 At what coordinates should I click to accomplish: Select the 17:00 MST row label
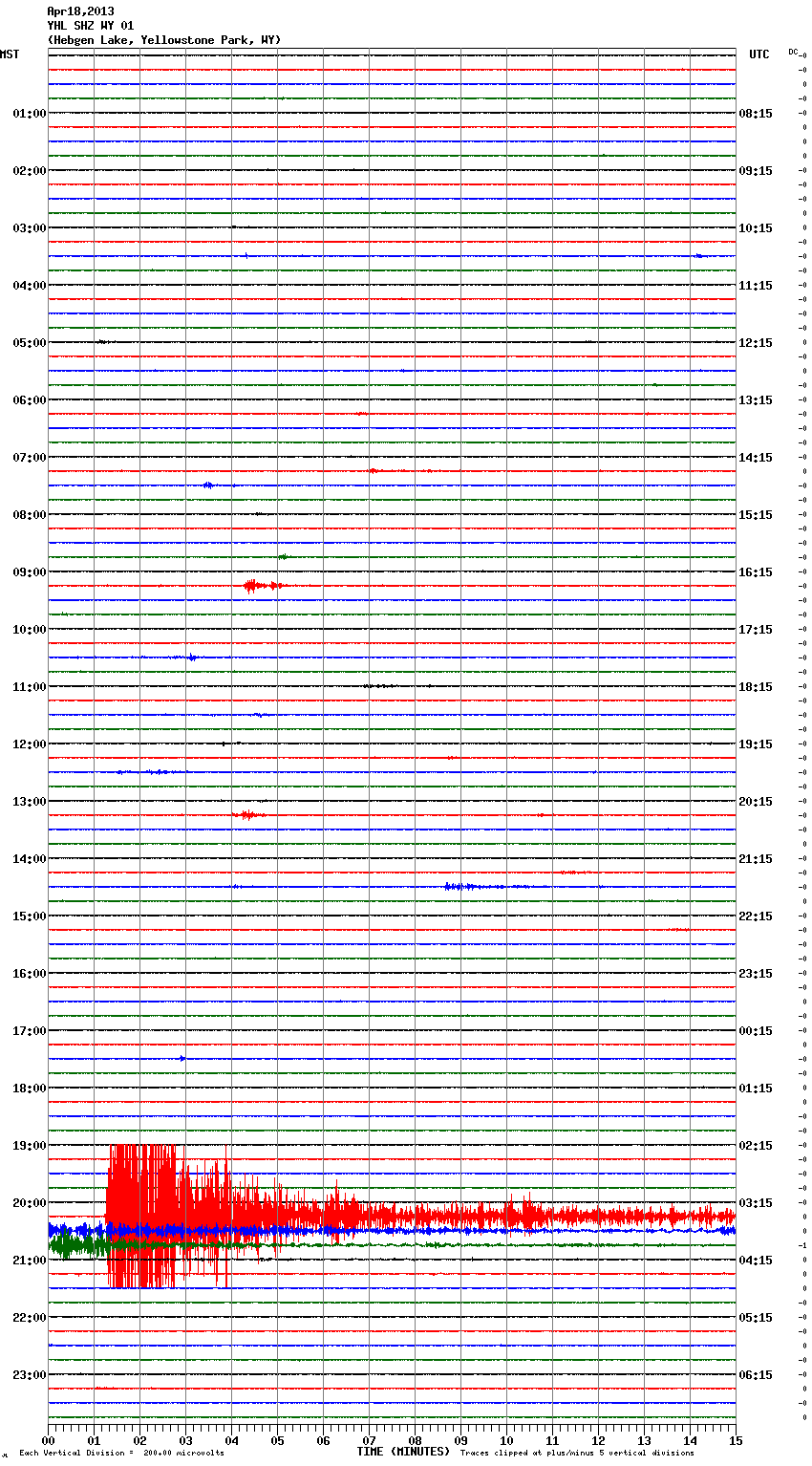[29, 1031]
